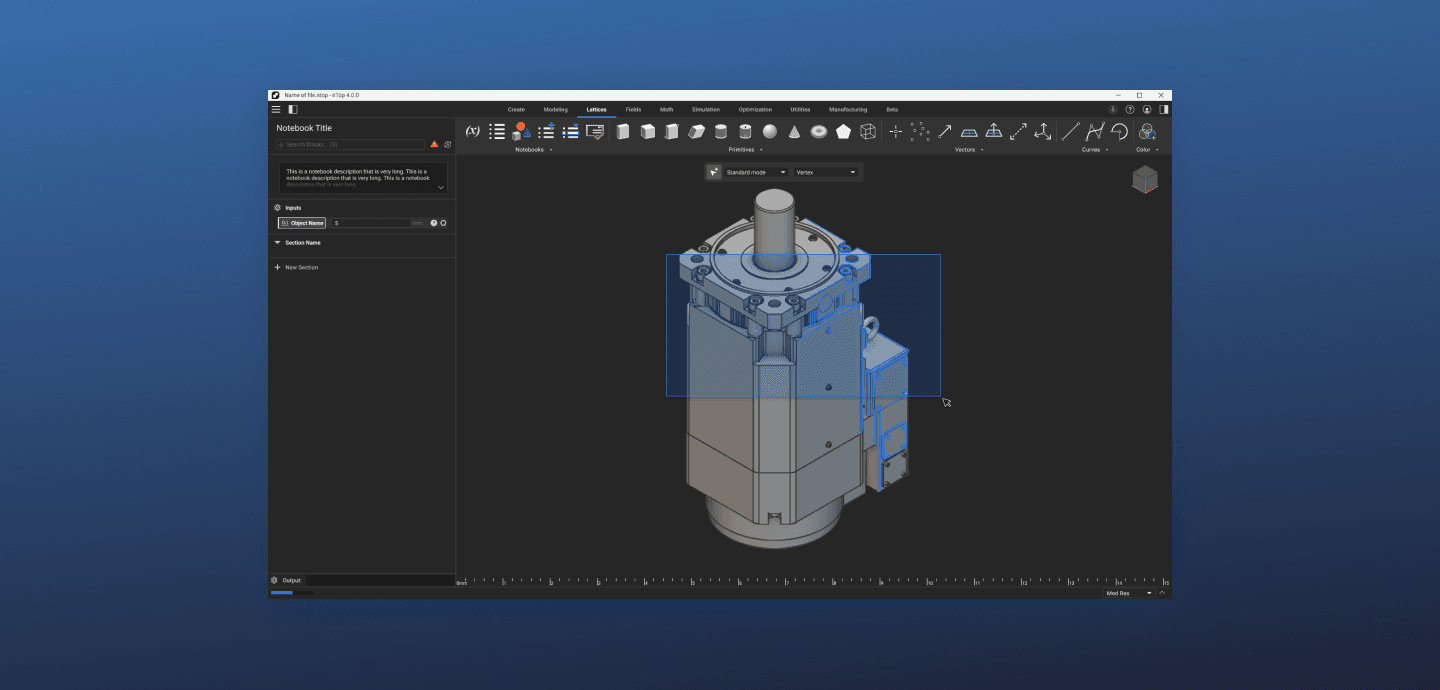Click the add list item icon
The width and height of the screenshot is (1440, 690).
[546, 131]
